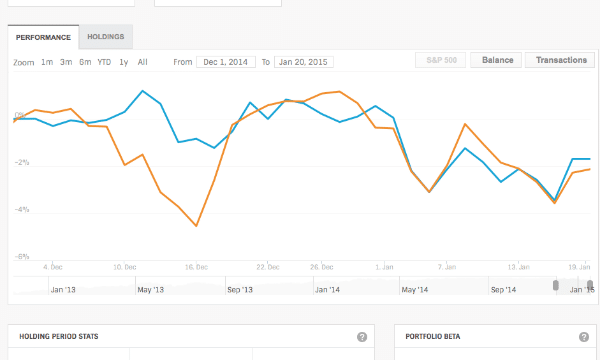This screenshot has height=360, width=600.
Task: Click the 1. Jan axis label
Action: [x=384, y=267]
